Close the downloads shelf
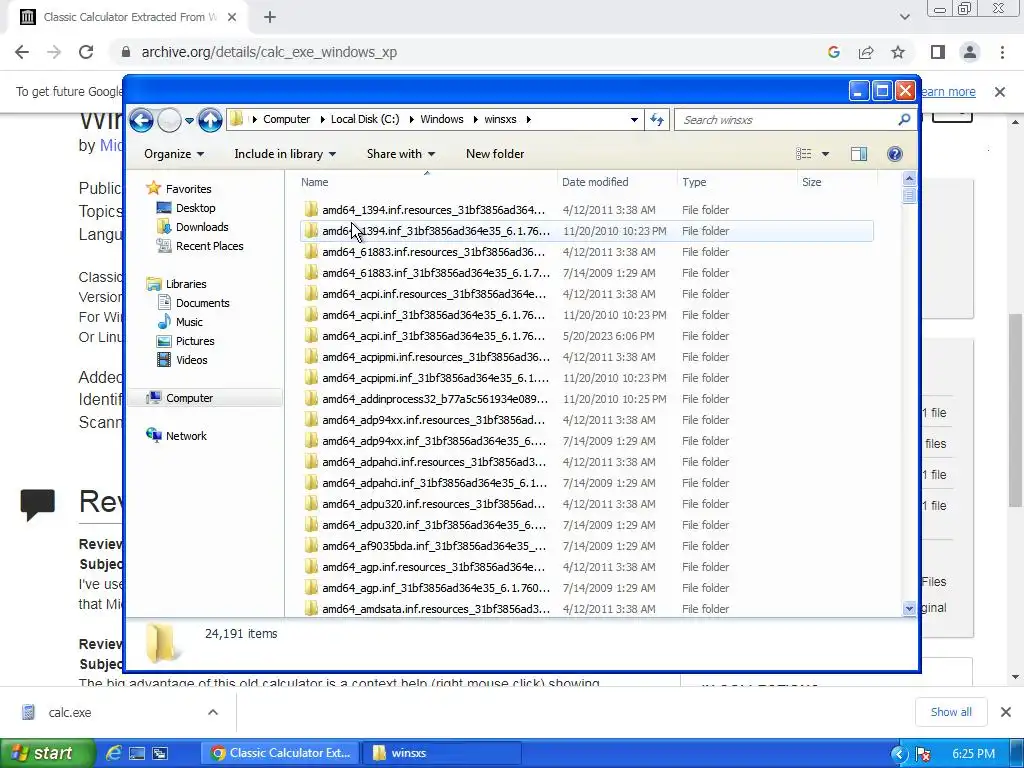This screenshot has width=1024, height=768. coord(1006,712)
